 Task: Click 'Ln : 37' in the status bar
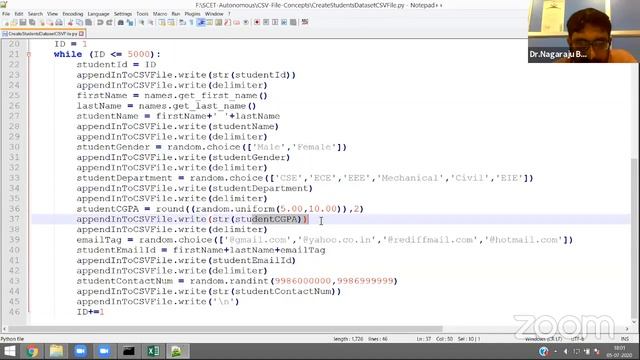(424, 339)
